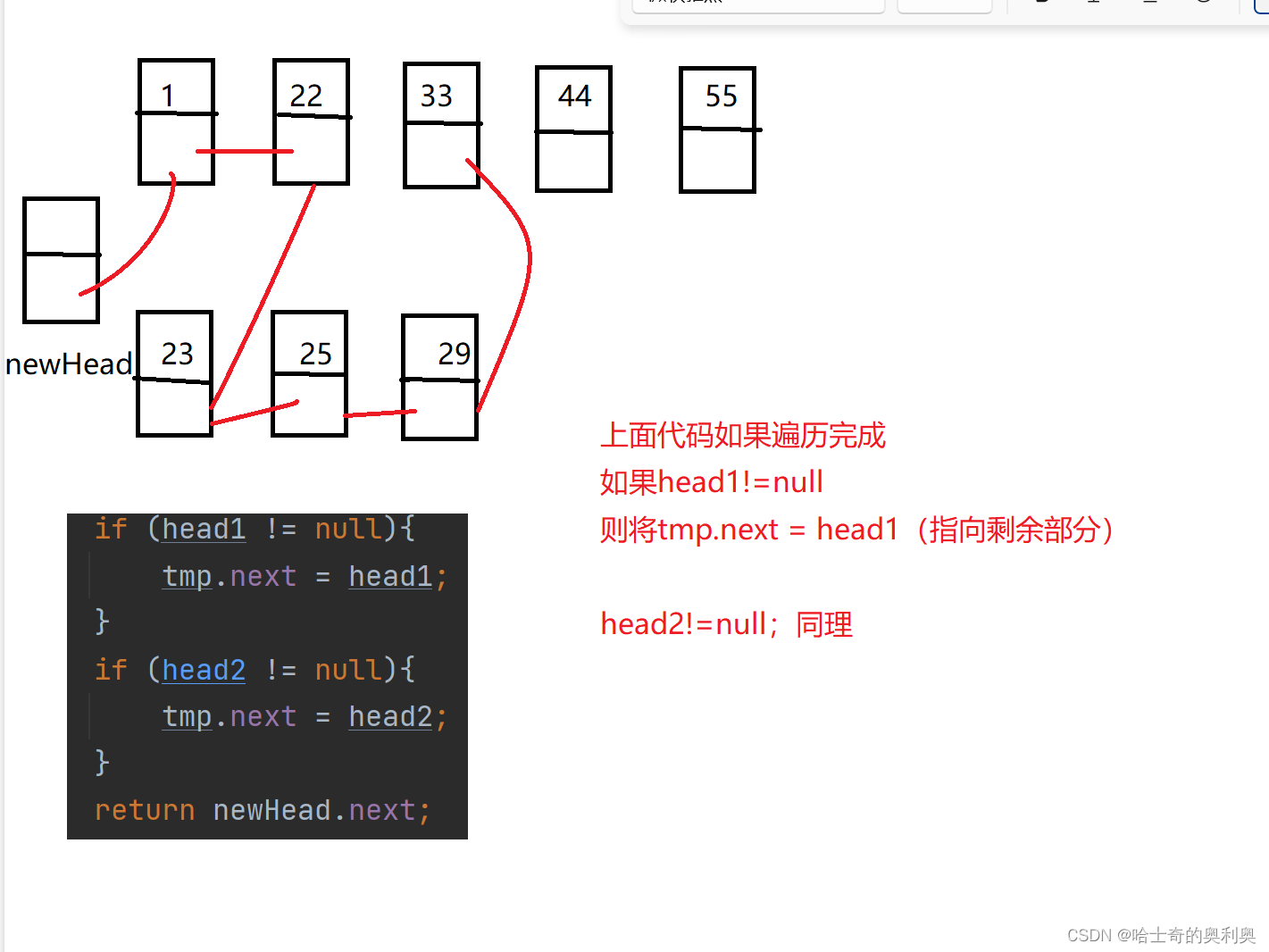The image size is (1269, 952).
Task: Click the newHead label under the empty node
Action: (69, 364)
